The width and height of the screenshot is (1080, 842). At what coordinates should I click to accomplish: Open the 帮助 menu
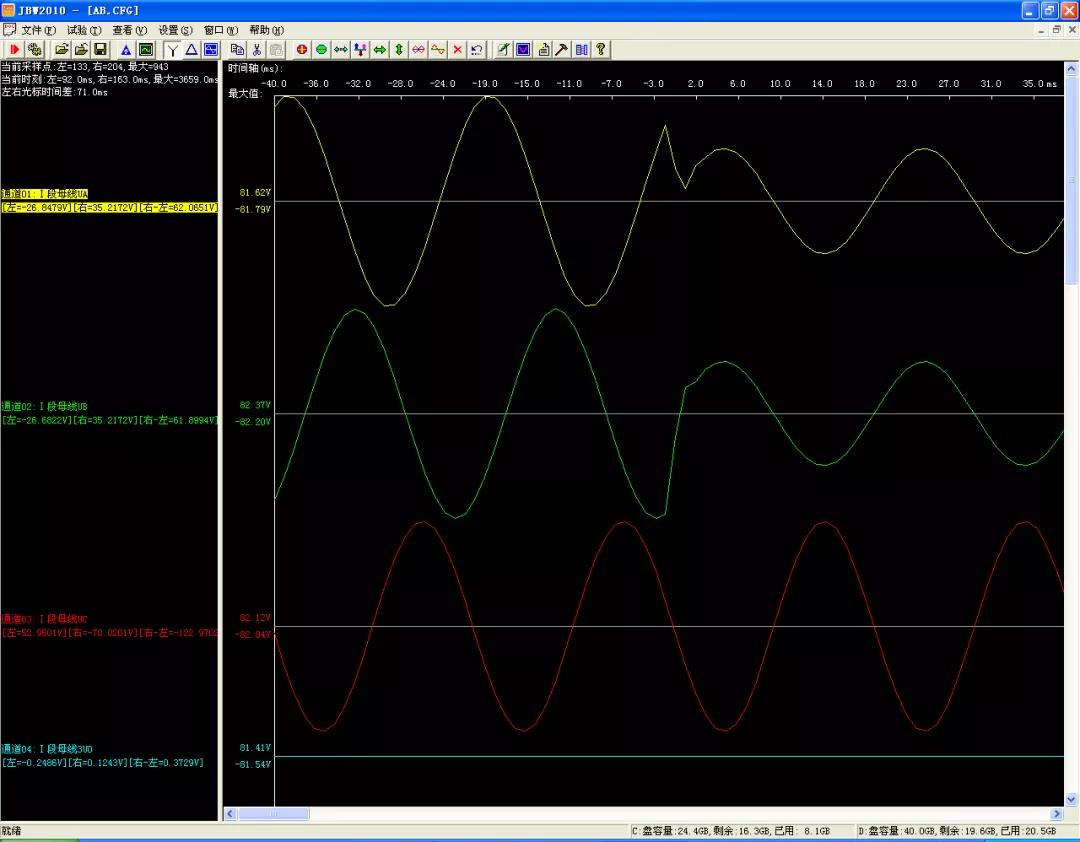point(266,30)
